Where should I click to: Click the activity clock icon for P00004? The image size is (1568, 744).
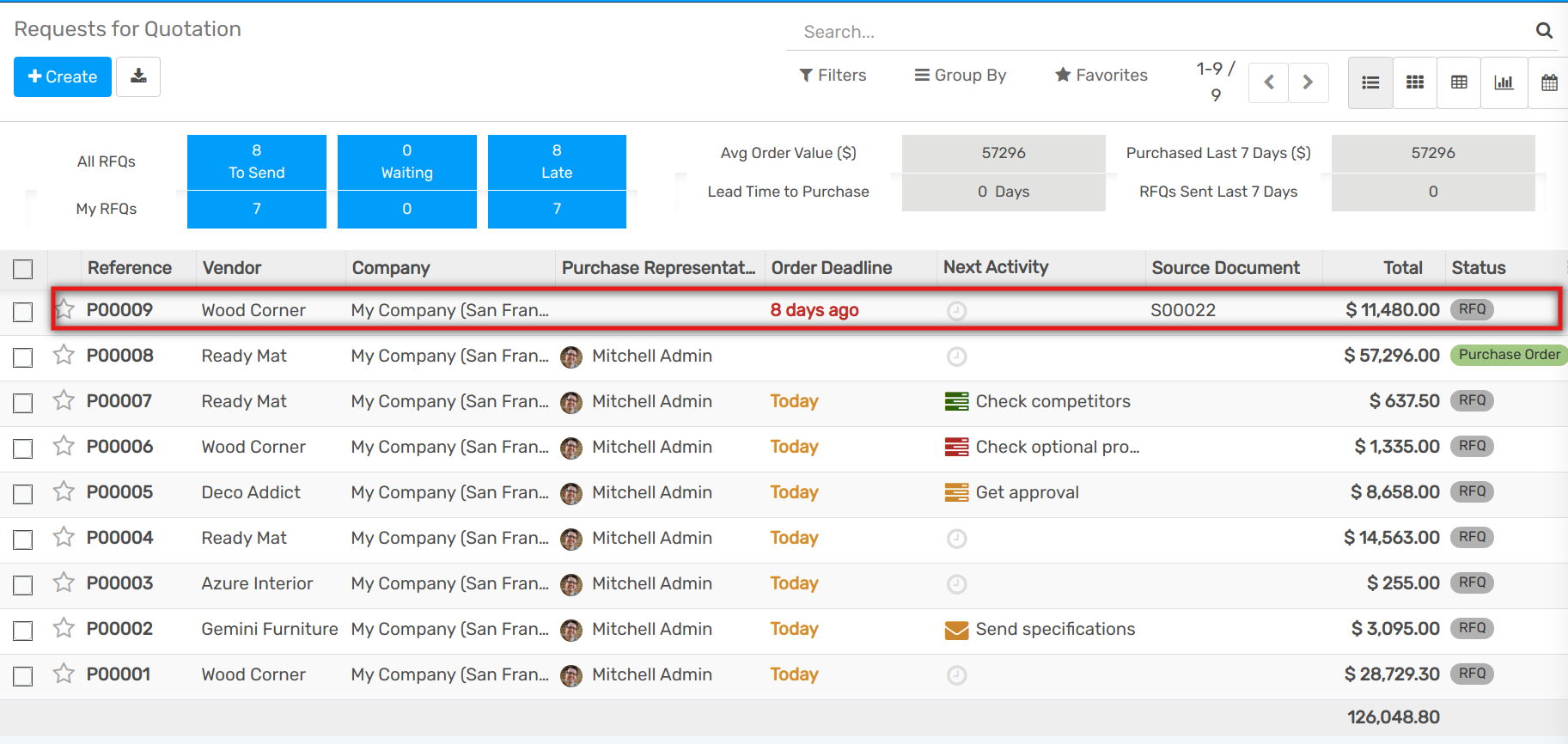pyautogui.click(x=956, y=539)
